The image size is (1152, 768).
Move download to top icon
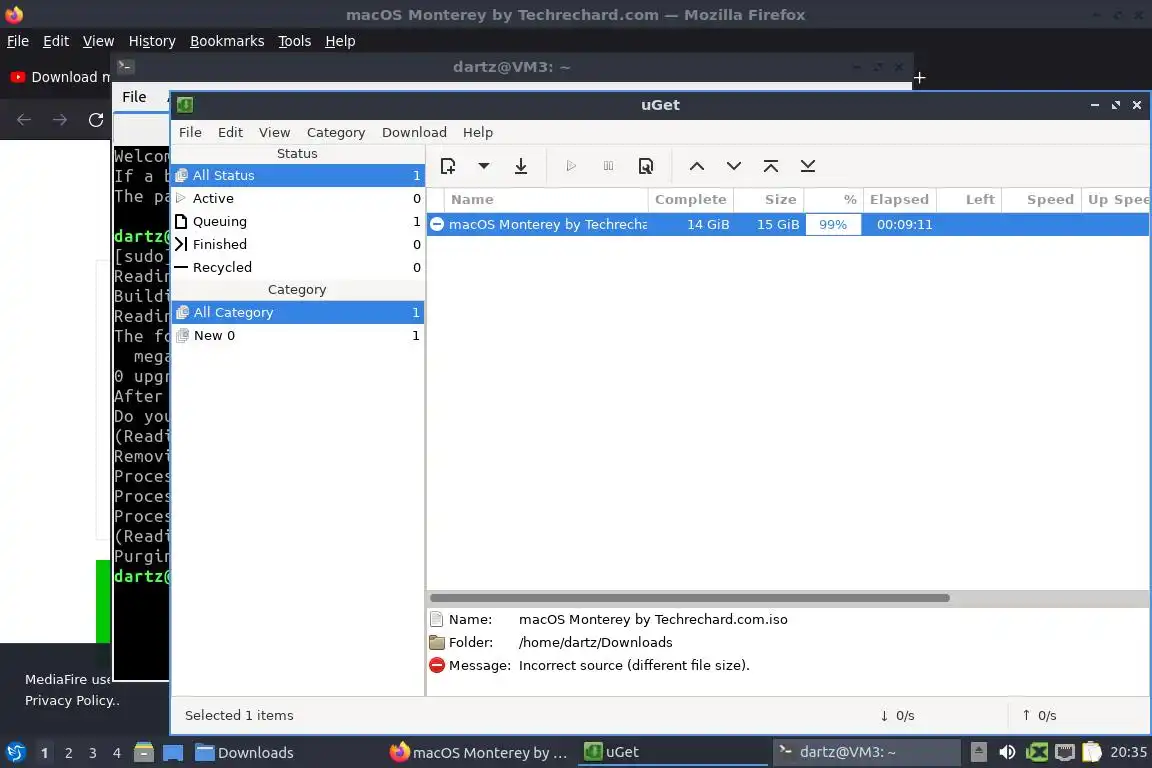(771, 166)
